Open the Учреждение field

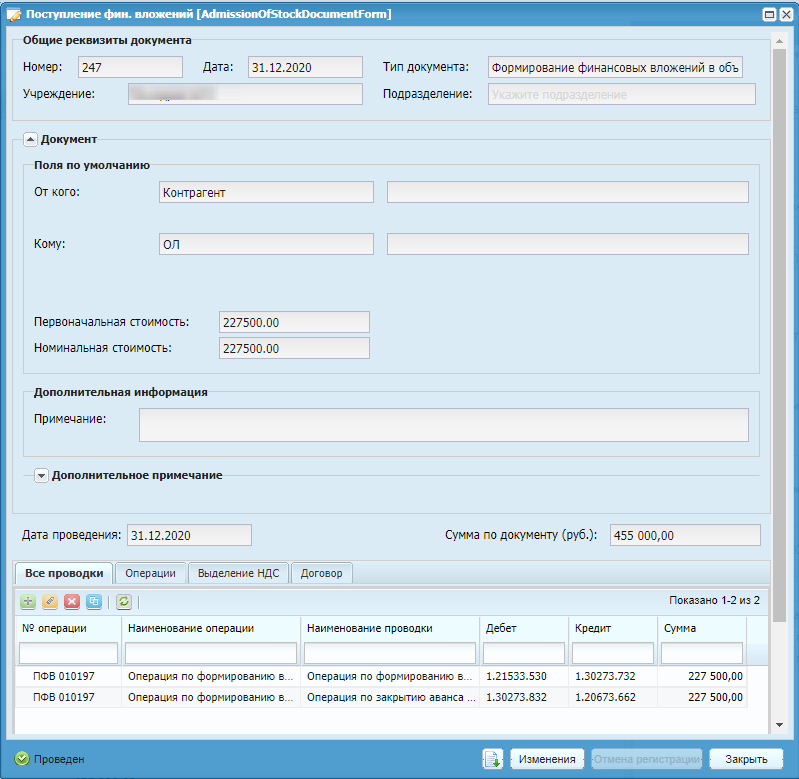click(x=245, y=94)
